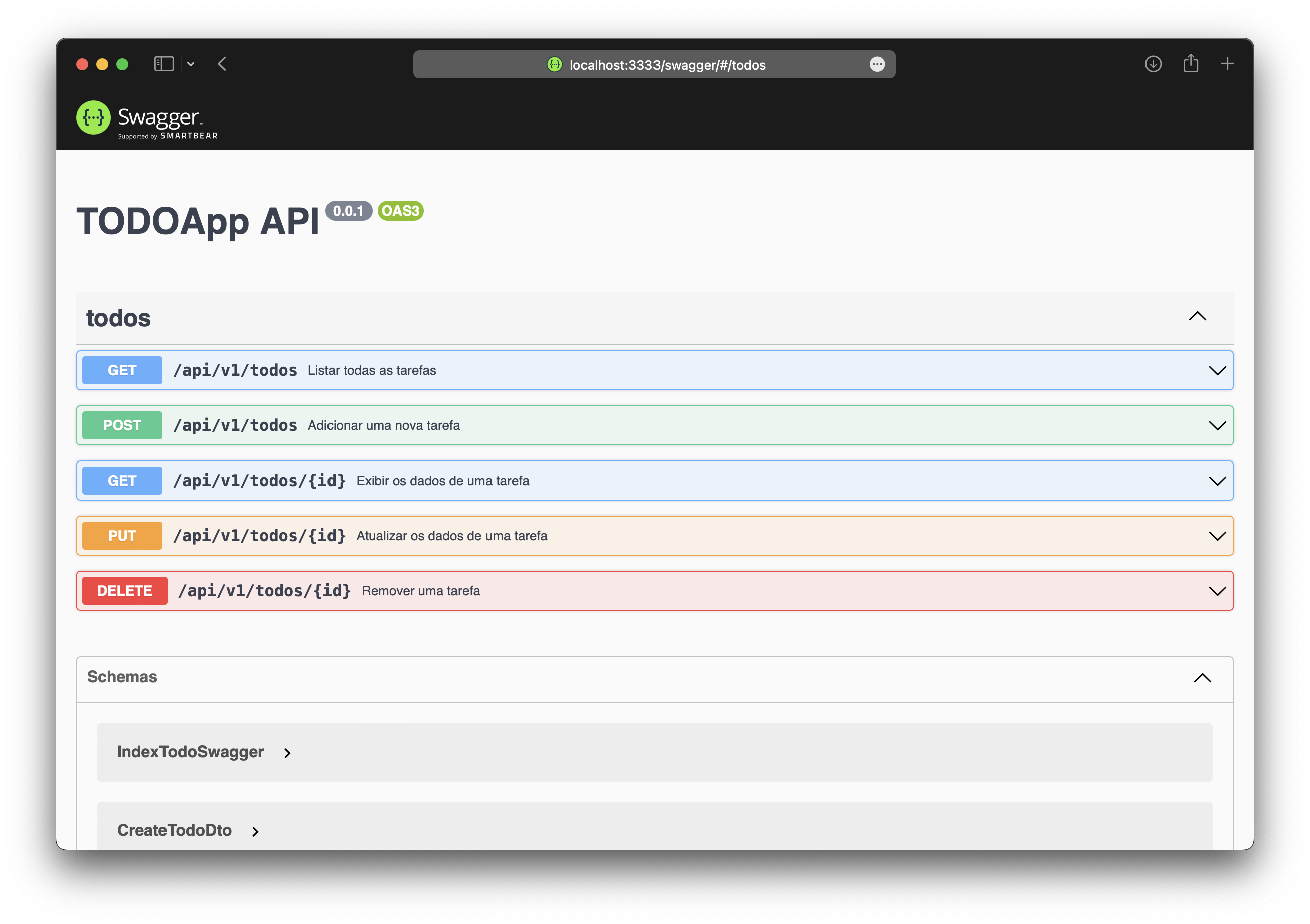Viewport: 1310px width, 924px height.
Task: Click the Share icon in toolbar
Action: 1190,63
